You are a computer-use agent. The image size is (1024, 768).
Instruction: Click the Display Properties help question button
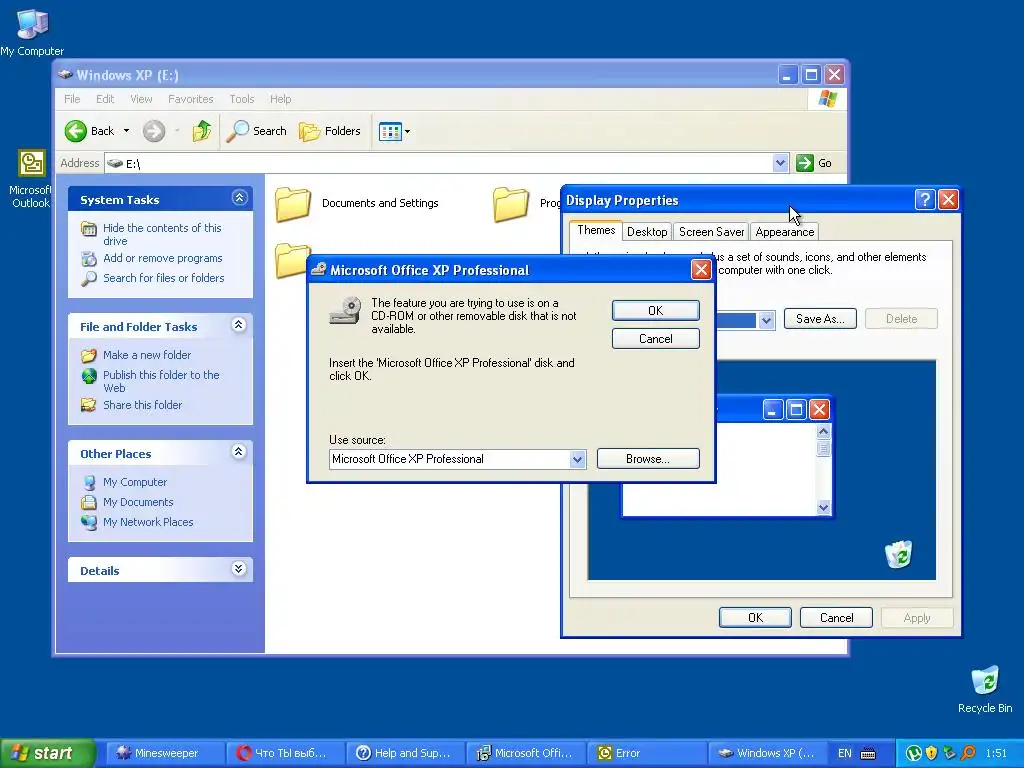click(925, 200)
